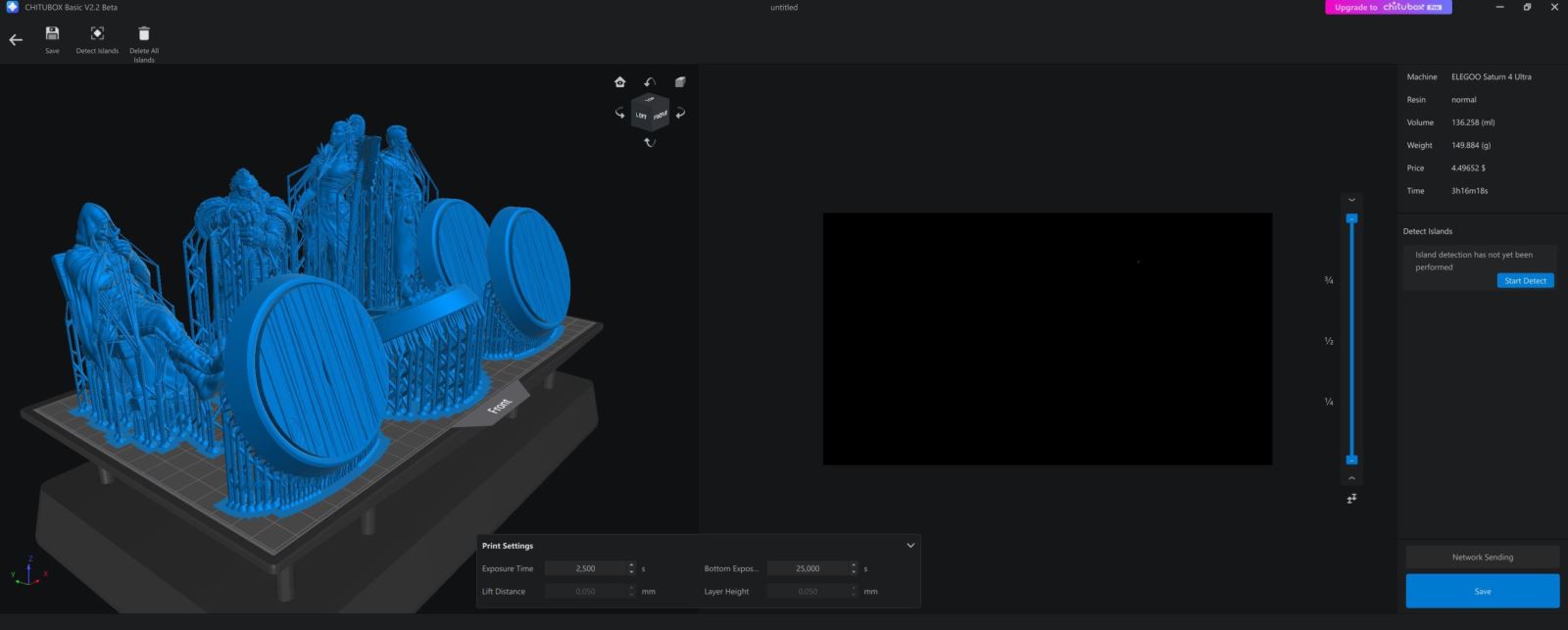Click the window title 'untitled'
Viewport: 1568px width, 630px height.
click(x=784, y=7)
